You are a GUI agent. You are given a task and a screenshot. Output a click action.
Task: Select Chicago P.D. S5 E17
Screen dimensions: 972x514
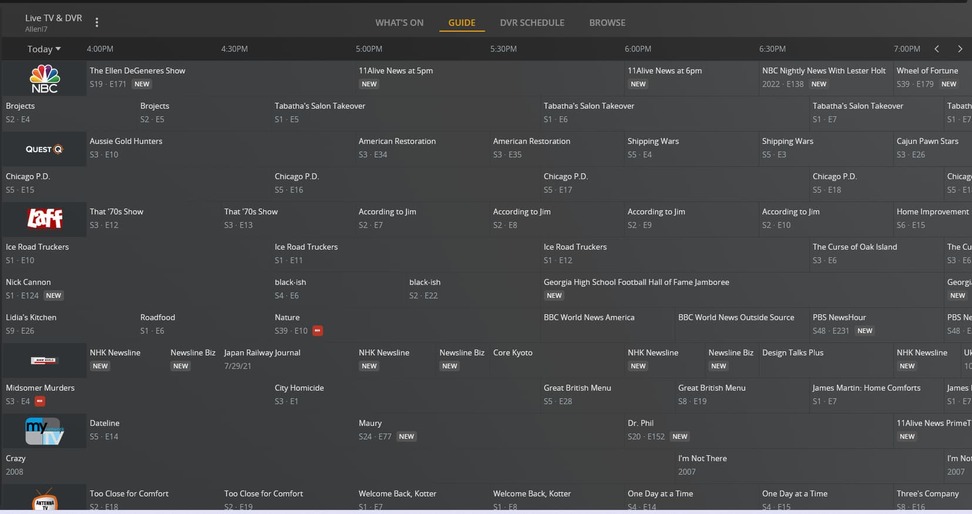(675, 184)
